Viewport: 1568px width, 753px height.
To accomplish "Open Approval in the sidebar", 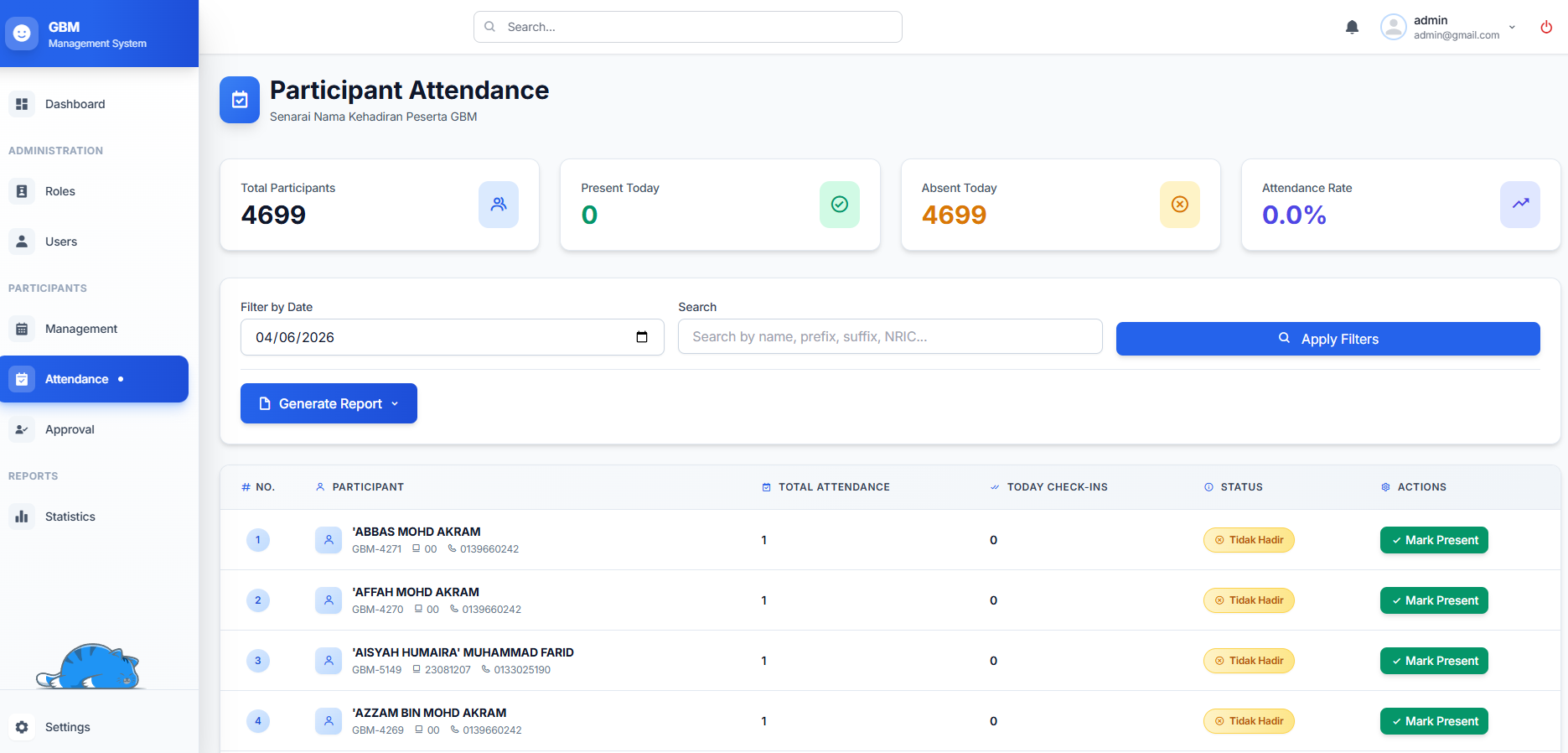I will tap(94, 429).
